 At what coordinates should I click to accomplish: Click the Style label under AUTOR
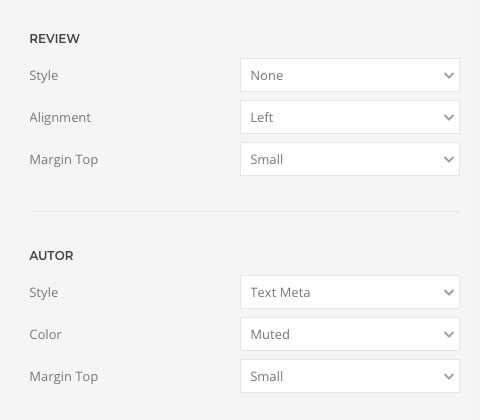44,293
